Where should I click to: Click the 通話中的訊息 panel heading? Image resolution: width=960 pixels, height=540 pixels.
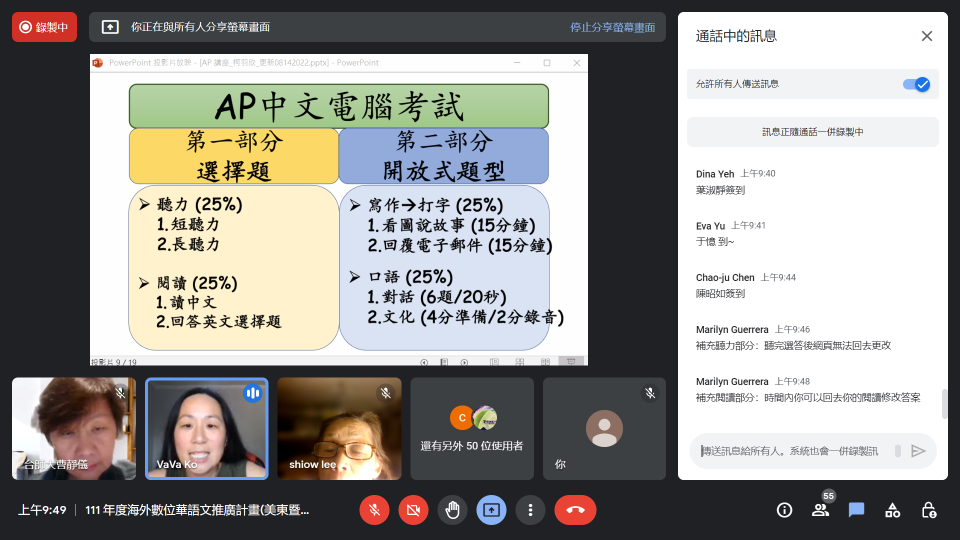click(736, 36)
